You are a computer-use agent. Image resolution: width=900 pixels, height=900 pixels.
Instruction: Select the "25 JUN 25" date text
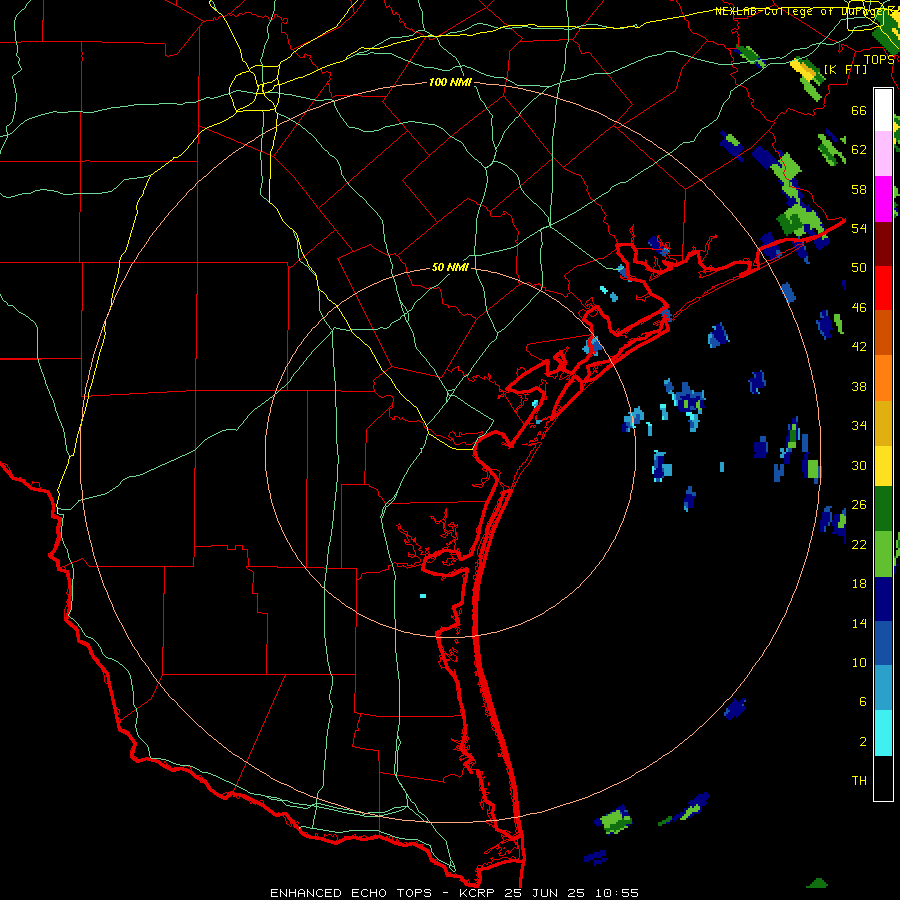pos(547,893)
